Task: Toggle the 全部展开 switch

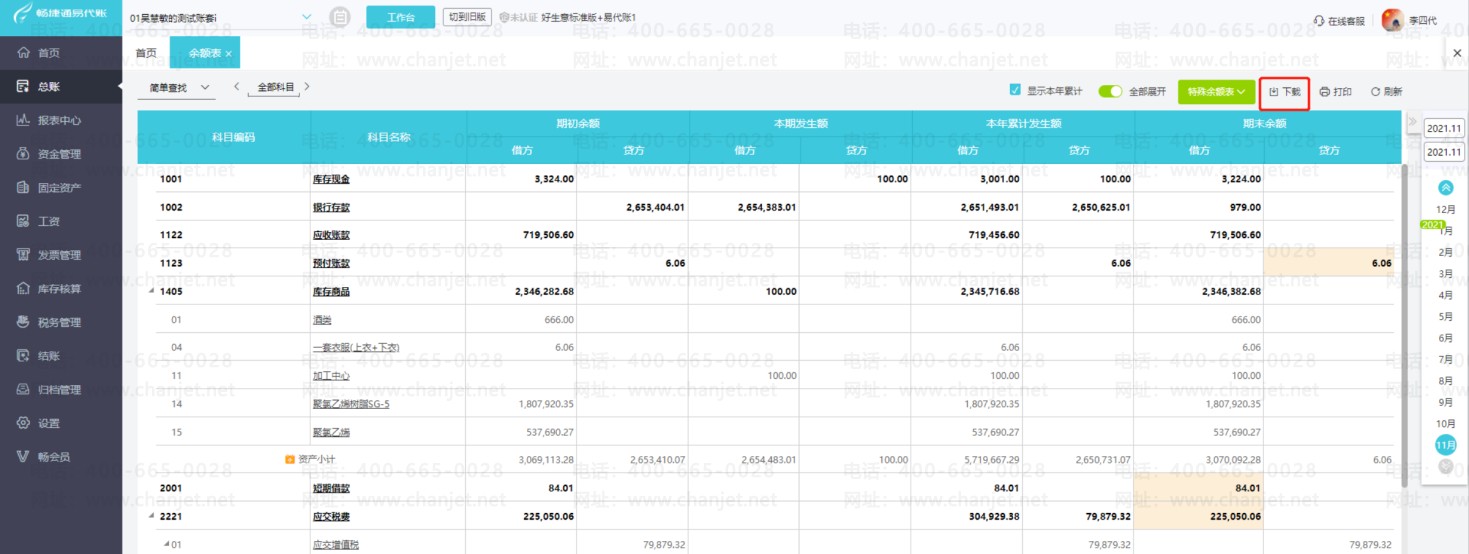Action: (x=1110, y=91)
